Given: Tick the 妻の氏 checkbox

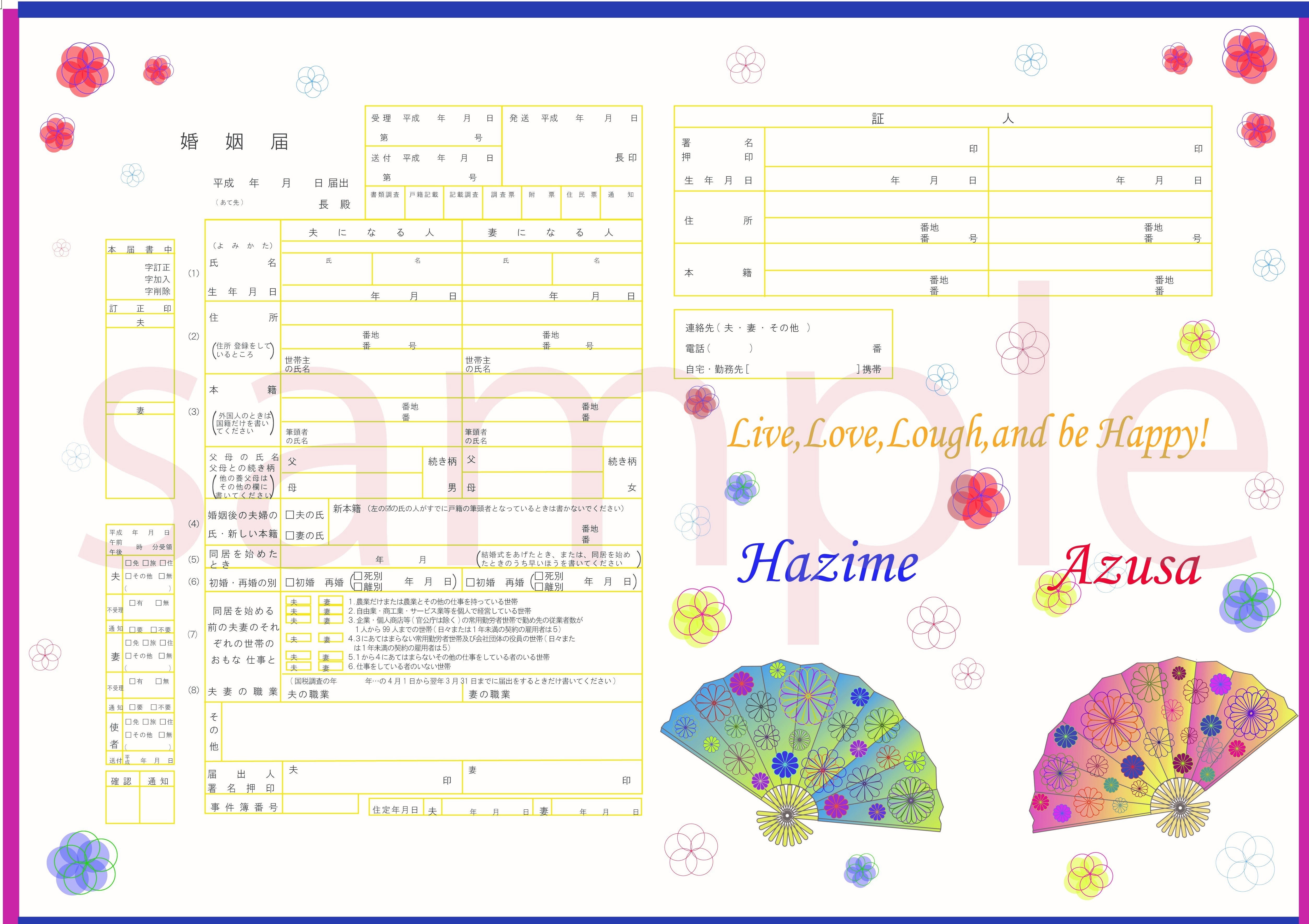Looking at the screenshot, I should pos(290,535).
